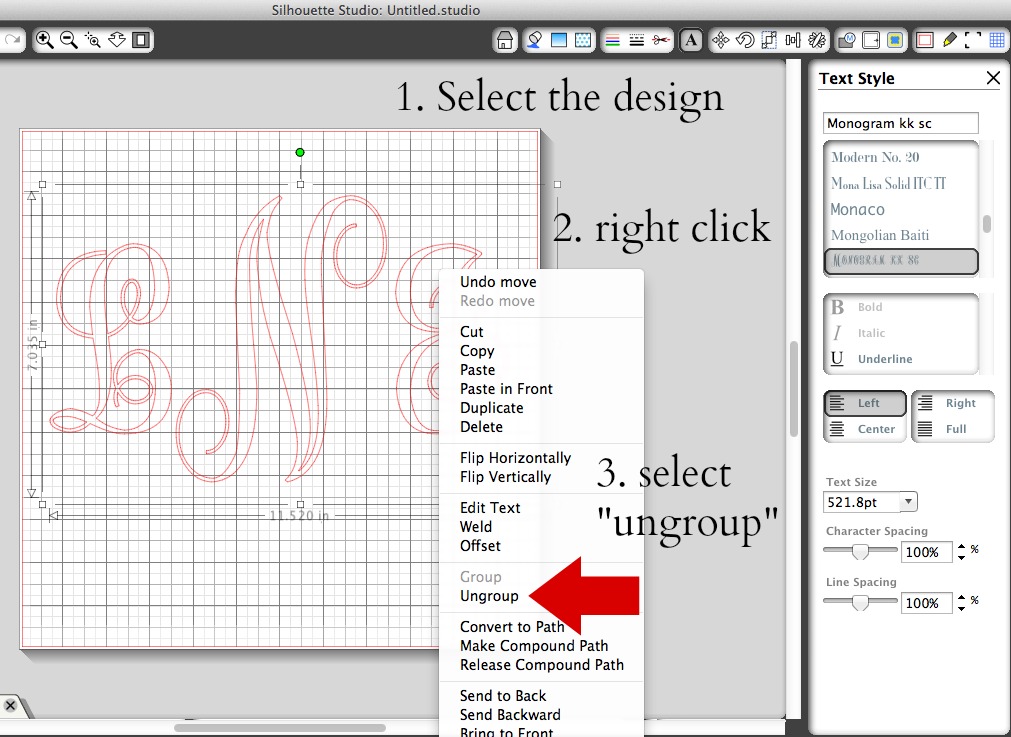This screenshot has height=737, width=1011.
Task: Set text alignment to Center
Action: pos(865,429)
